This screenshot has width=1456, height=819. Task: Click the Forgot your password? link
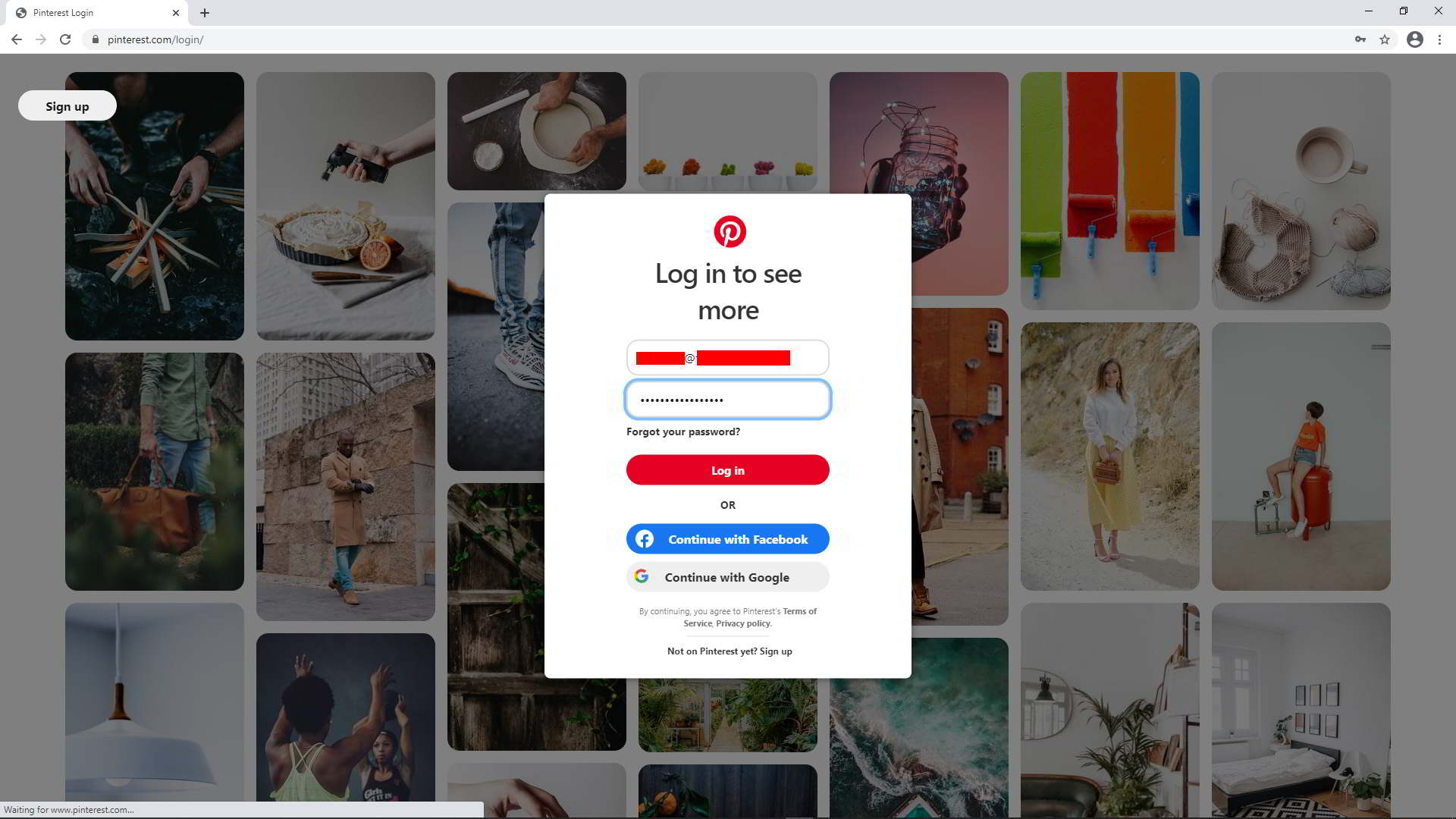point(683,432)
